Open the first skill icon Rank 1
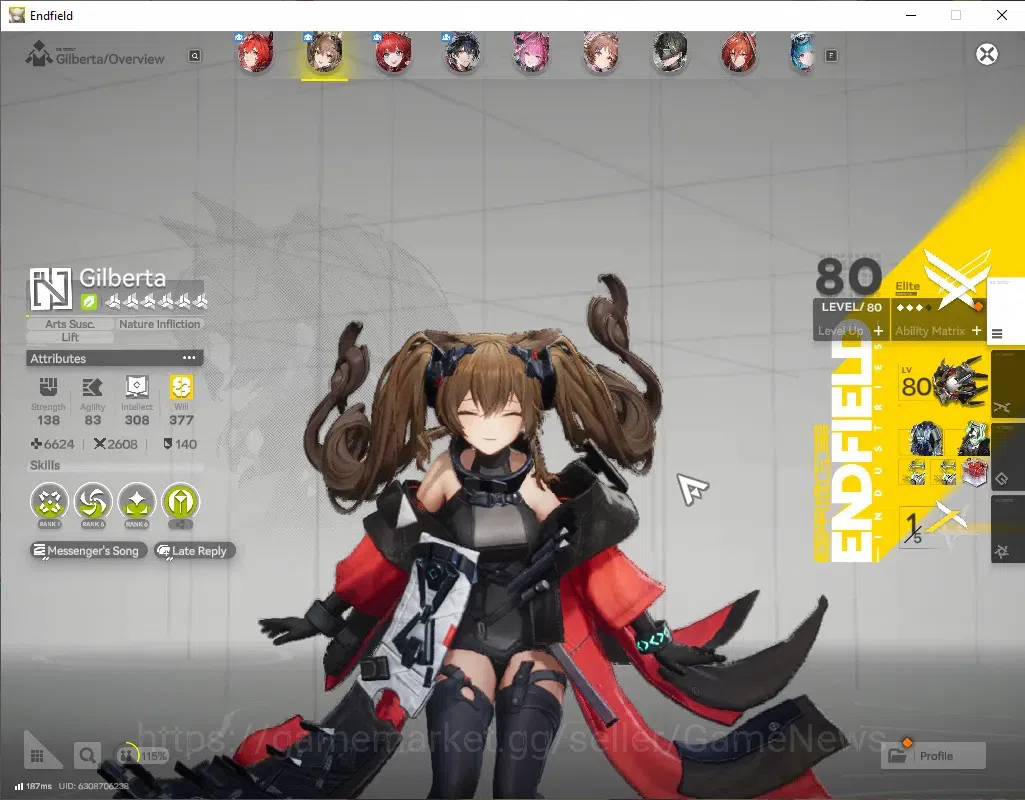Screen dimensions: 1025x800 click(x=49, y=503)
